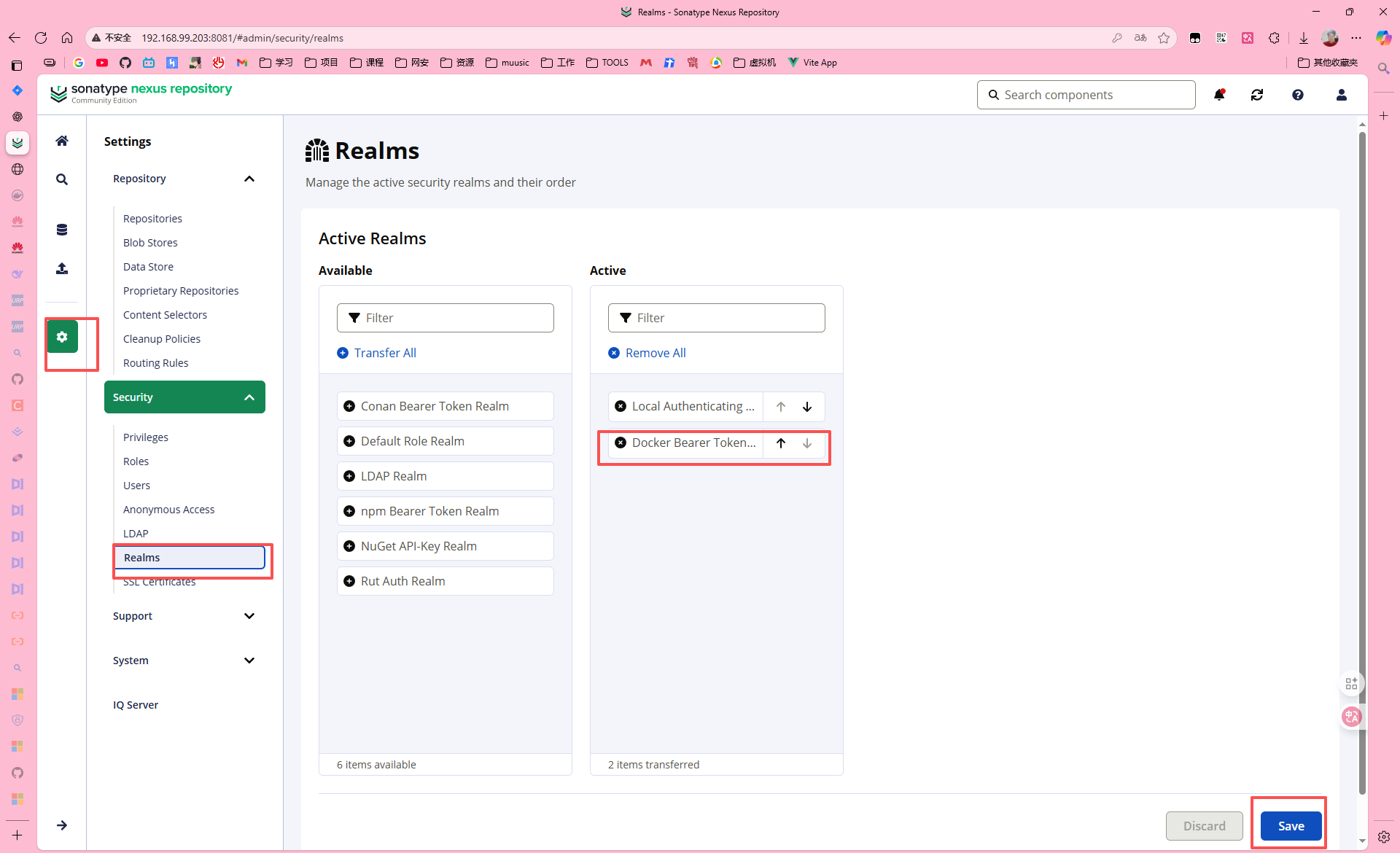Click the refresh icon in header

point(1257,95)
